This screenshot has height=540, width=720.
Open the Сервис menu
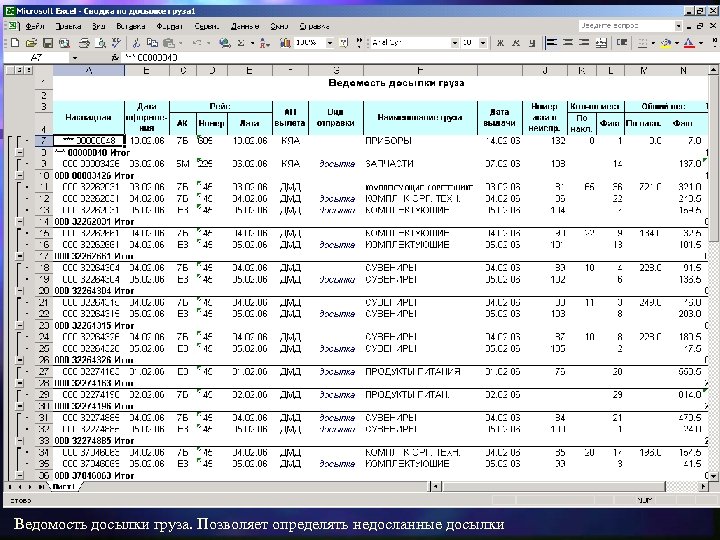(x=207, y=26)
